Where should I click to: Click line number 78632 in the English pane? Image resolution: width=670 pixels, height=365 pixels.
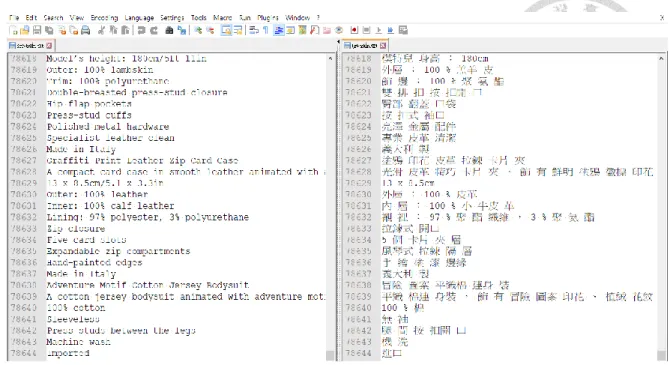click(x=24, y=217)
